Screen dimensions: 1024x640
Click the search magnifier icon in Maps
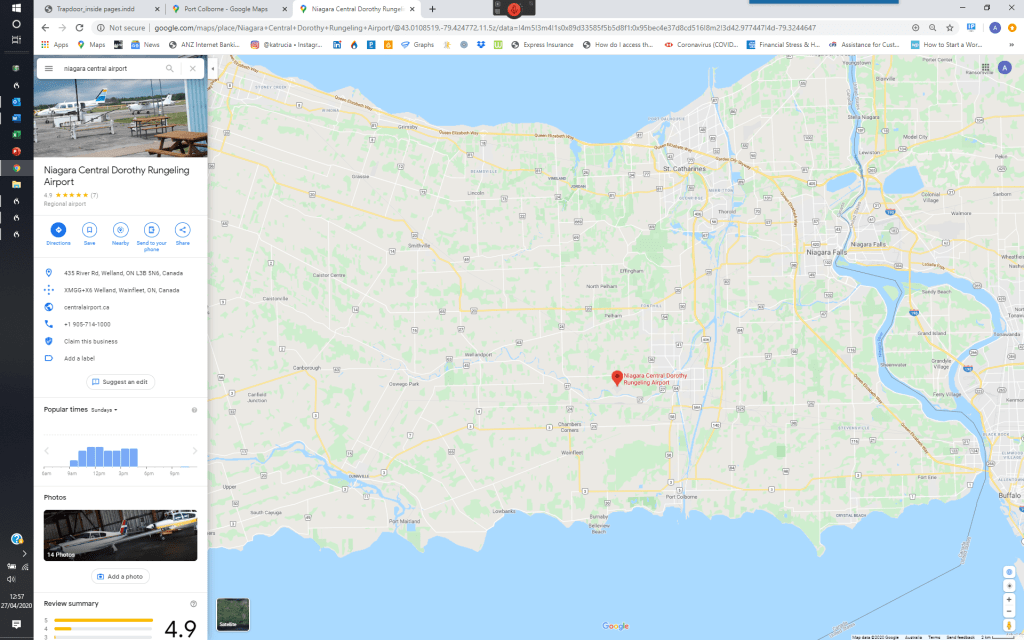click(170, 69)
